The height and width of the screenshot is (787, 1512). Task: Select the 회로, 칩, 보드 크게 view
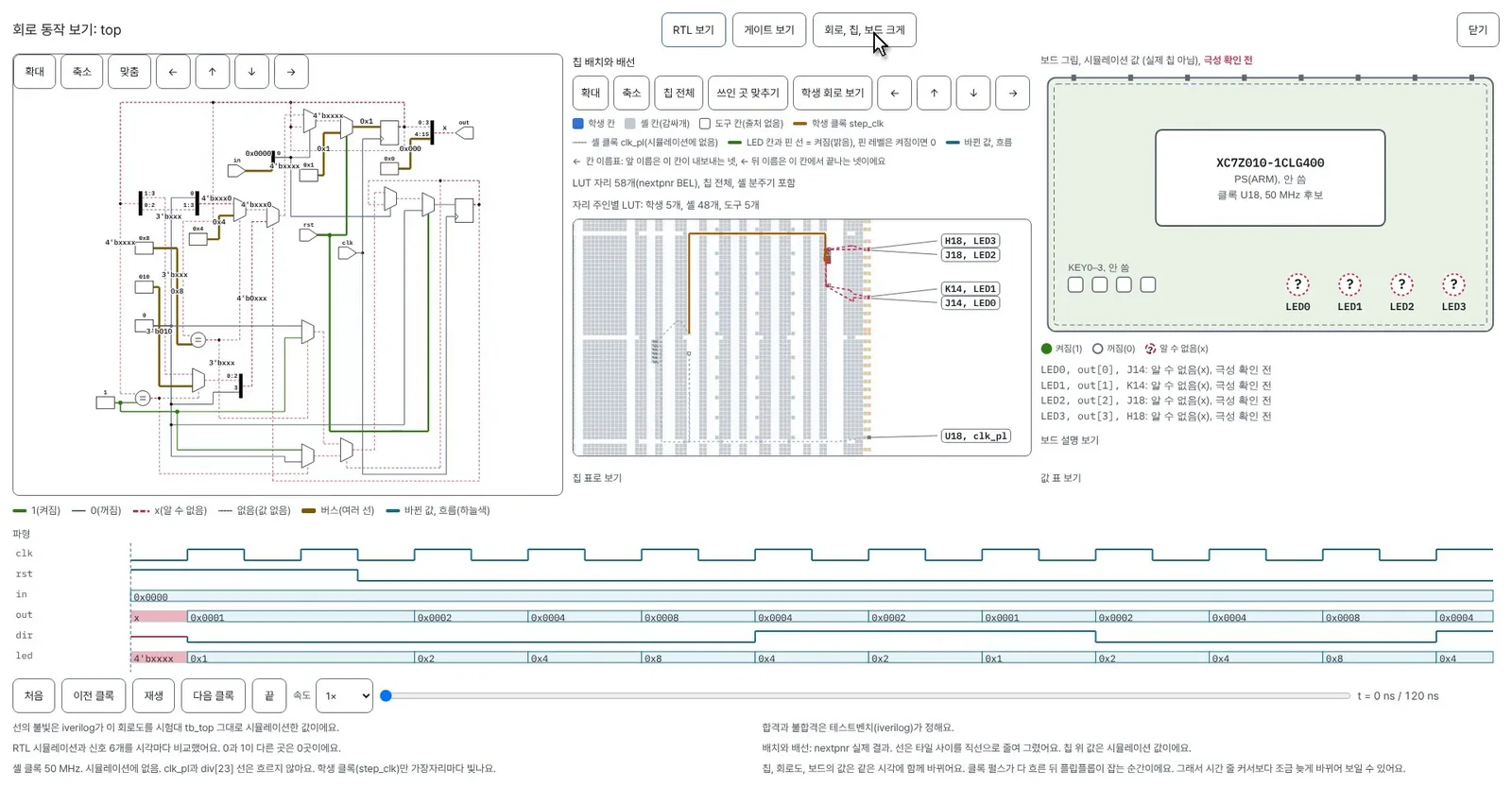point(865,30)
